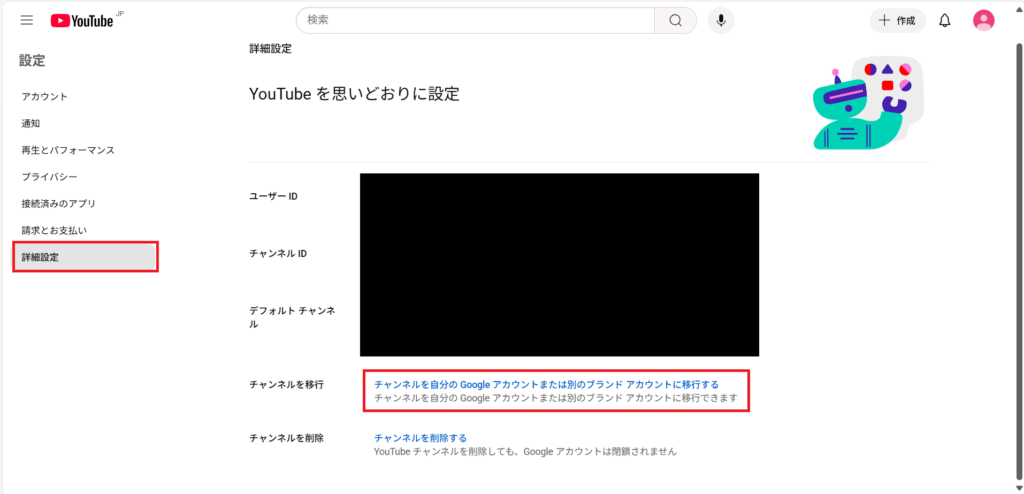Click the 設定 sidebar heading

(32, 61)
